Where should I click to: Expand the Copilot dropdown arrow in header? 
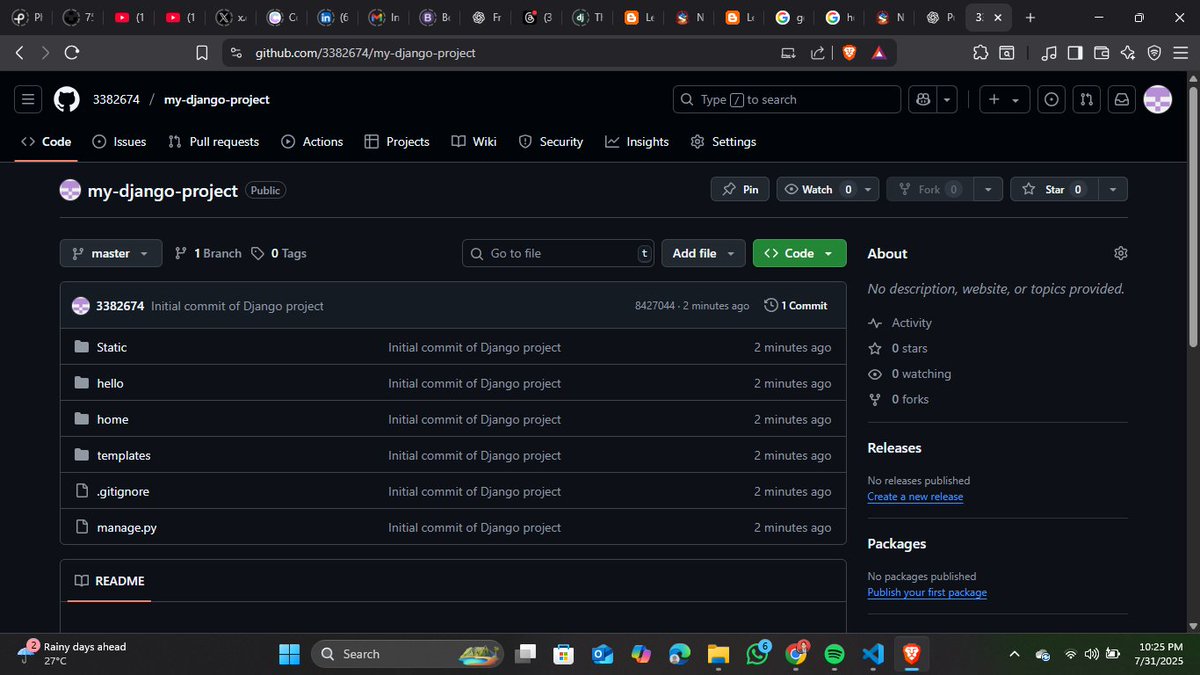pos(946,99)
